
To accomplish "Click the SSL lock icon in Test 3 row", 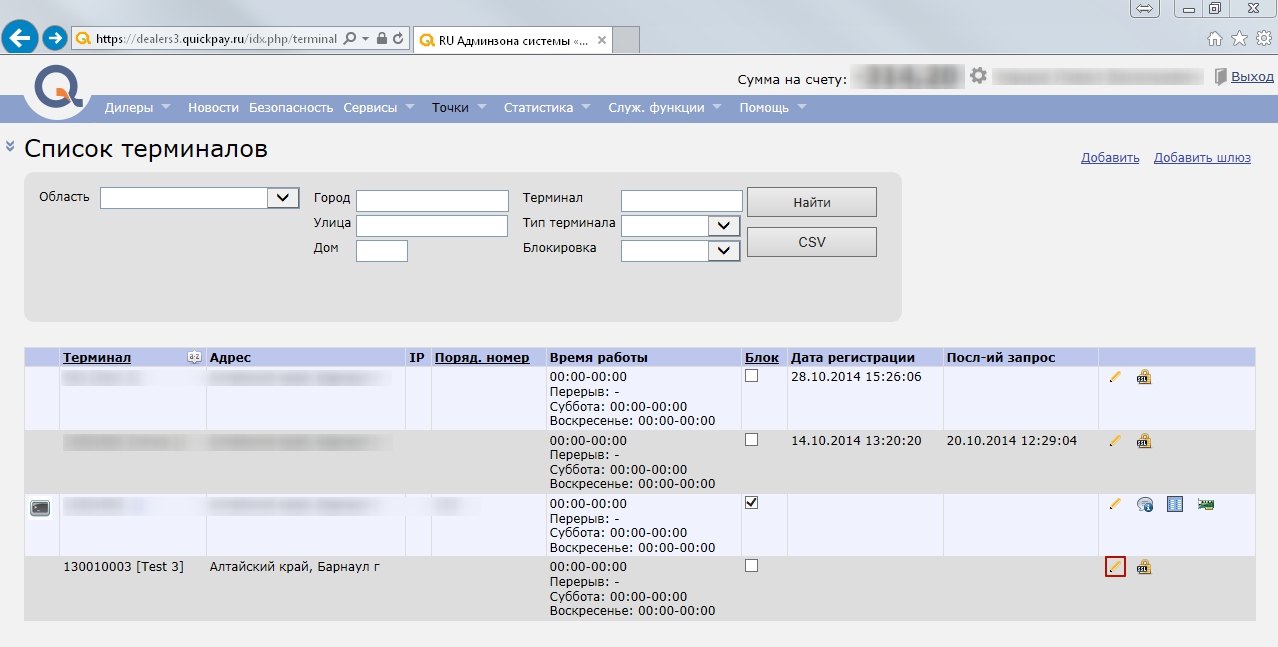I will click(1144, 567).
